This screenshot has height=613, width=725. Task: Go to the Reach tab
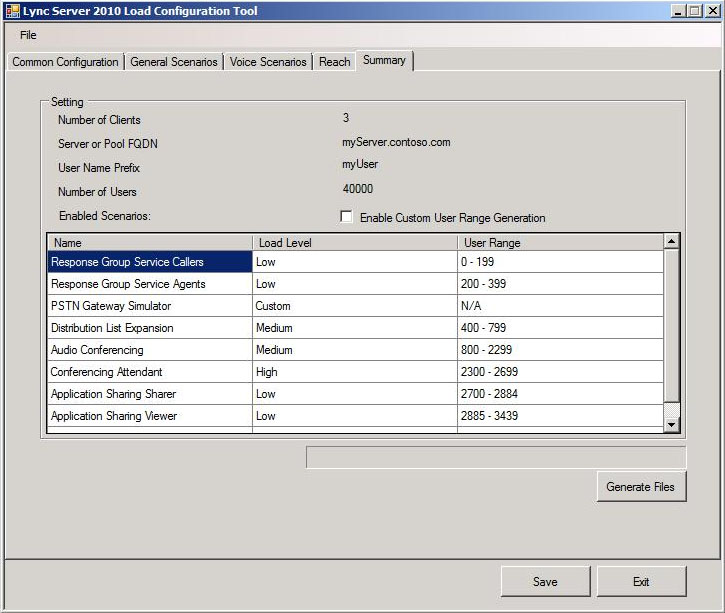pos(334,62)
